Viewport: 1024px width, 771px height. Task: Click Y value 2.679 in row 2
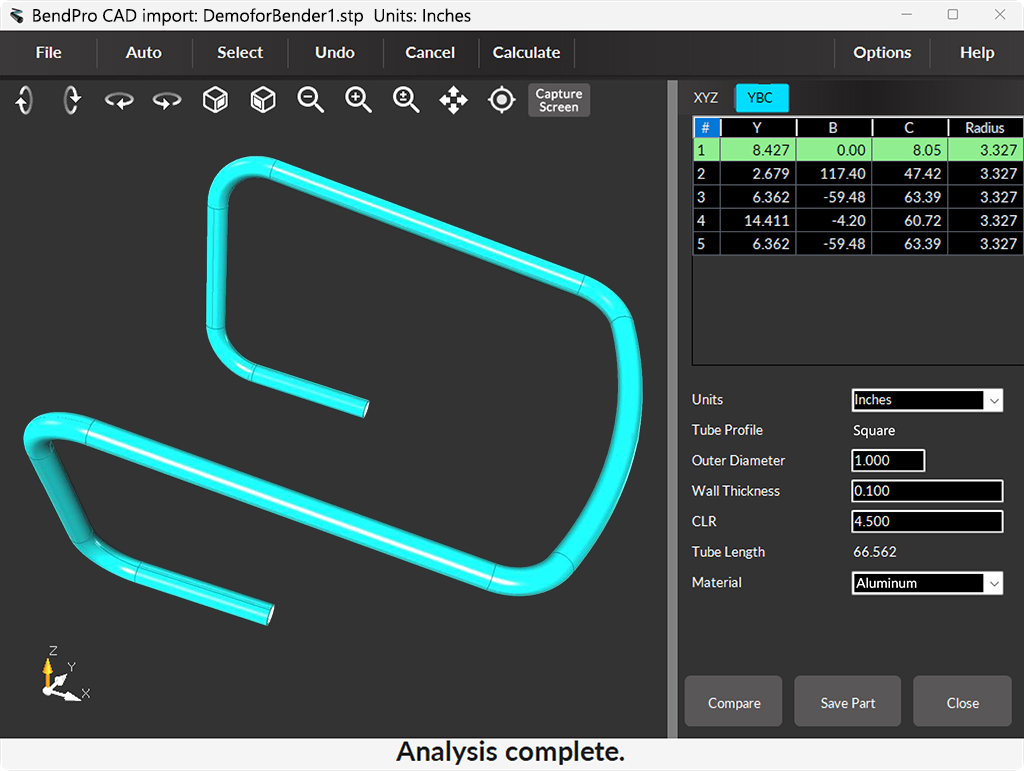(758, 174)
